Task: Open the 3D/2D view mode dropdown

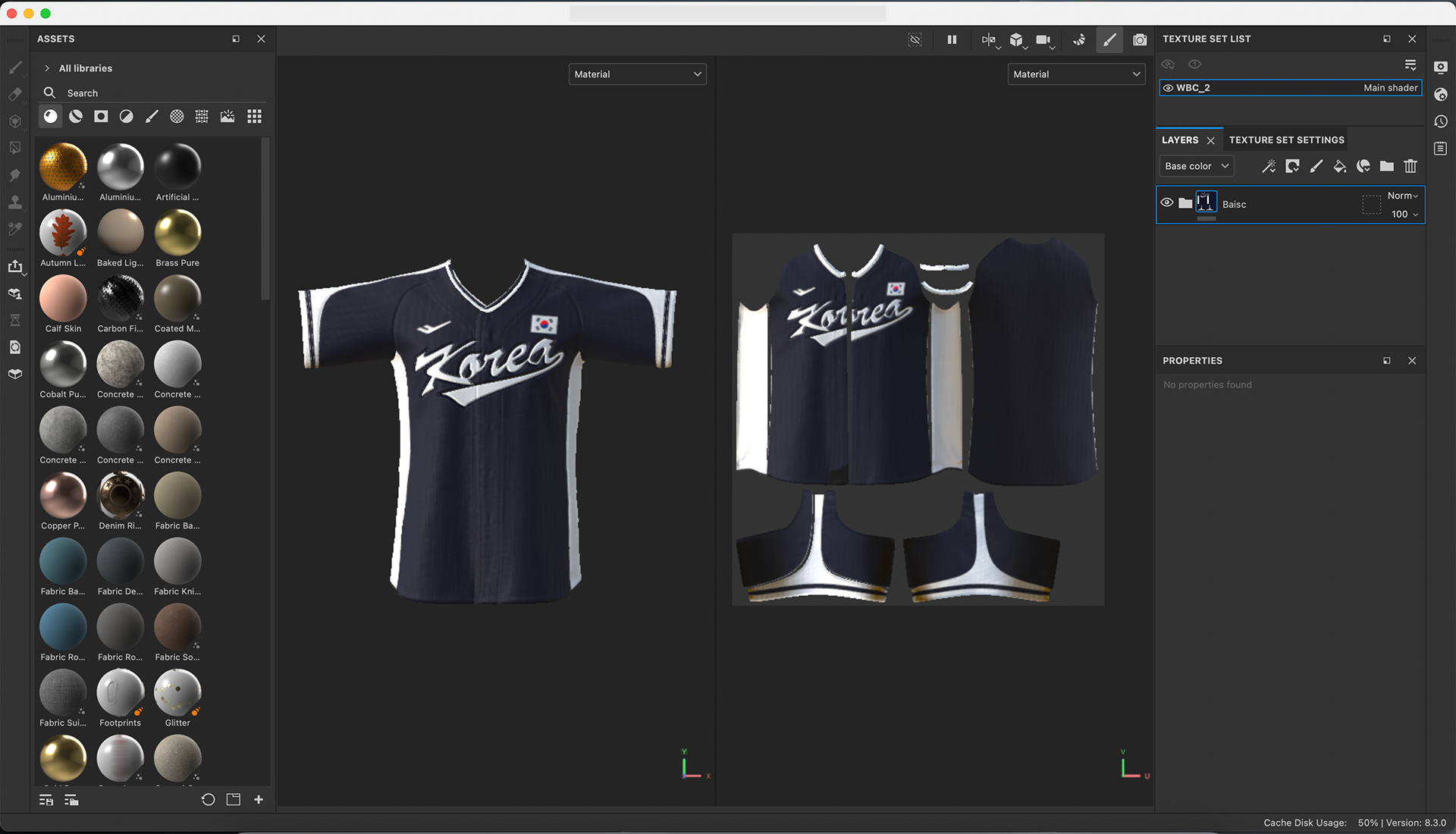Action: pyautogui.click(x=1018, y=40)
